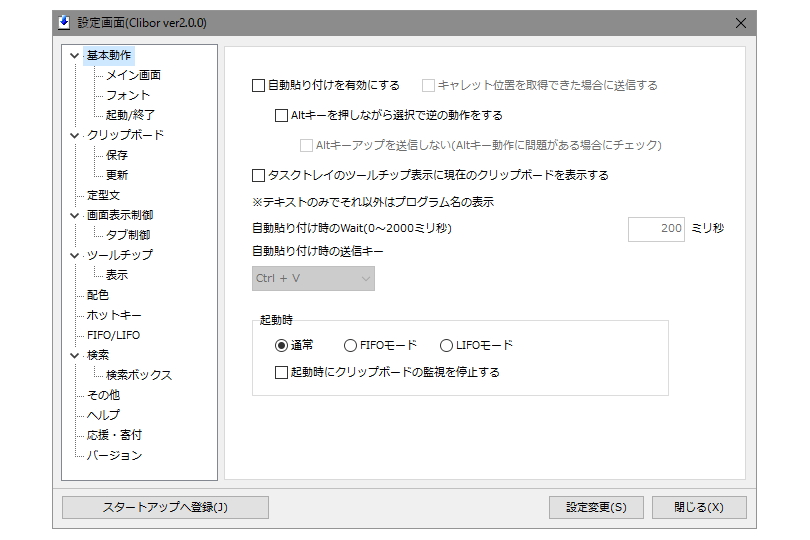Open the 定型文 settings page
The image size is (810, 540).
(103, 195)
